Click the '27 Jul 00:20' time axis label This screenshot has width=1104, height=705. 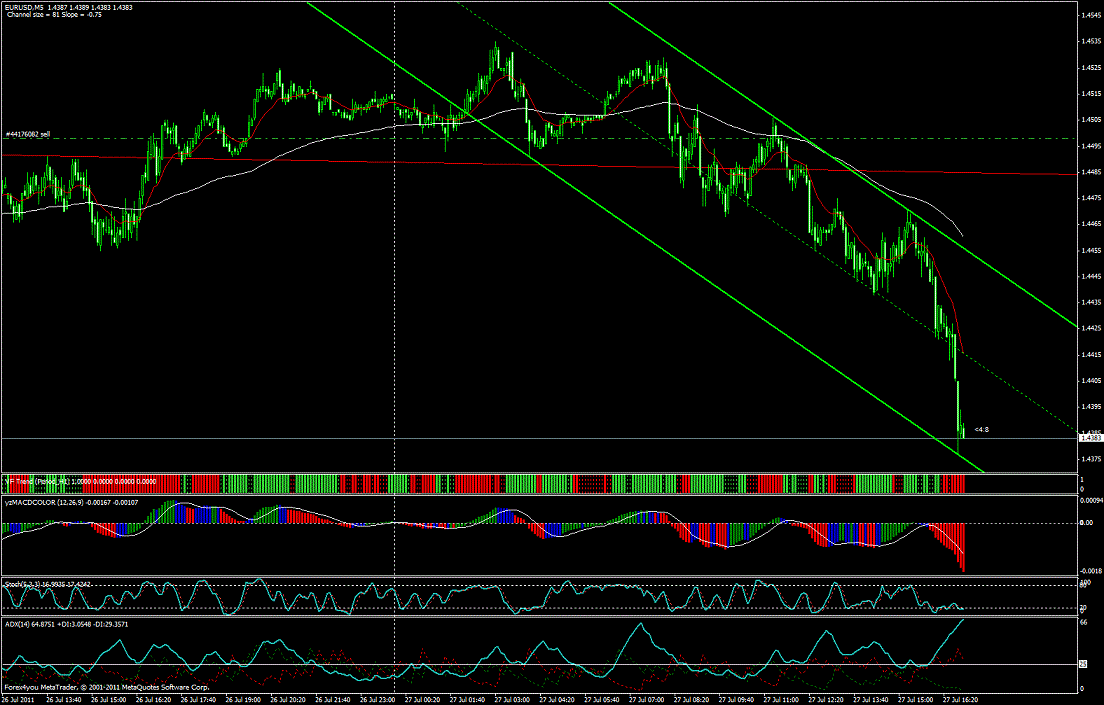[422, 700]
